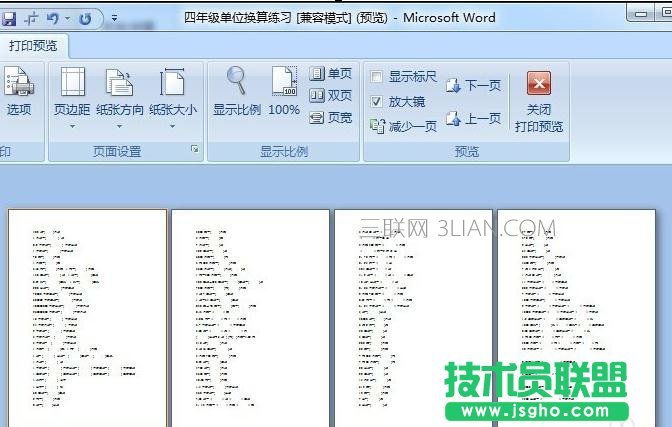
Task: Expand the 页边距 dropdown arrow
Action: coord(72,126)
